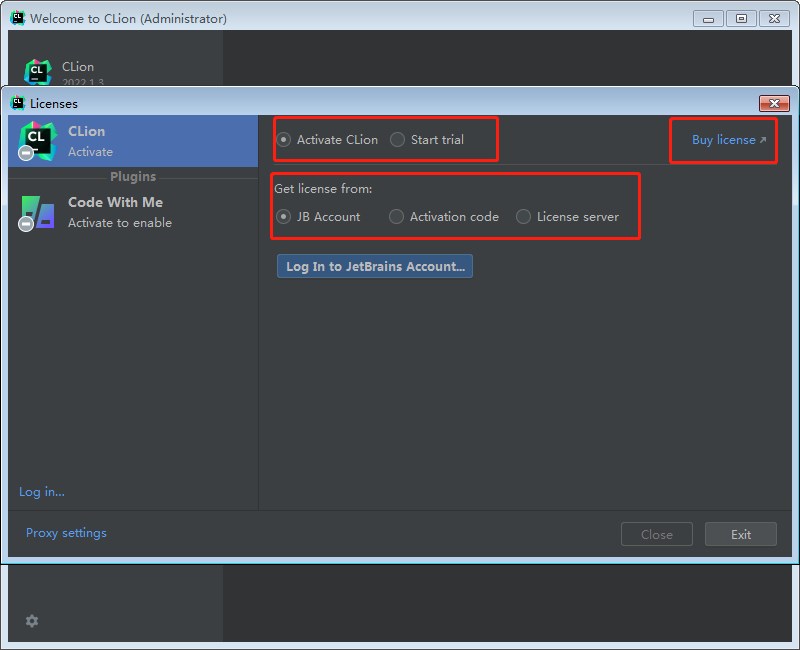Click the CLion product icon in Licenses list

[x=37, y=141]
